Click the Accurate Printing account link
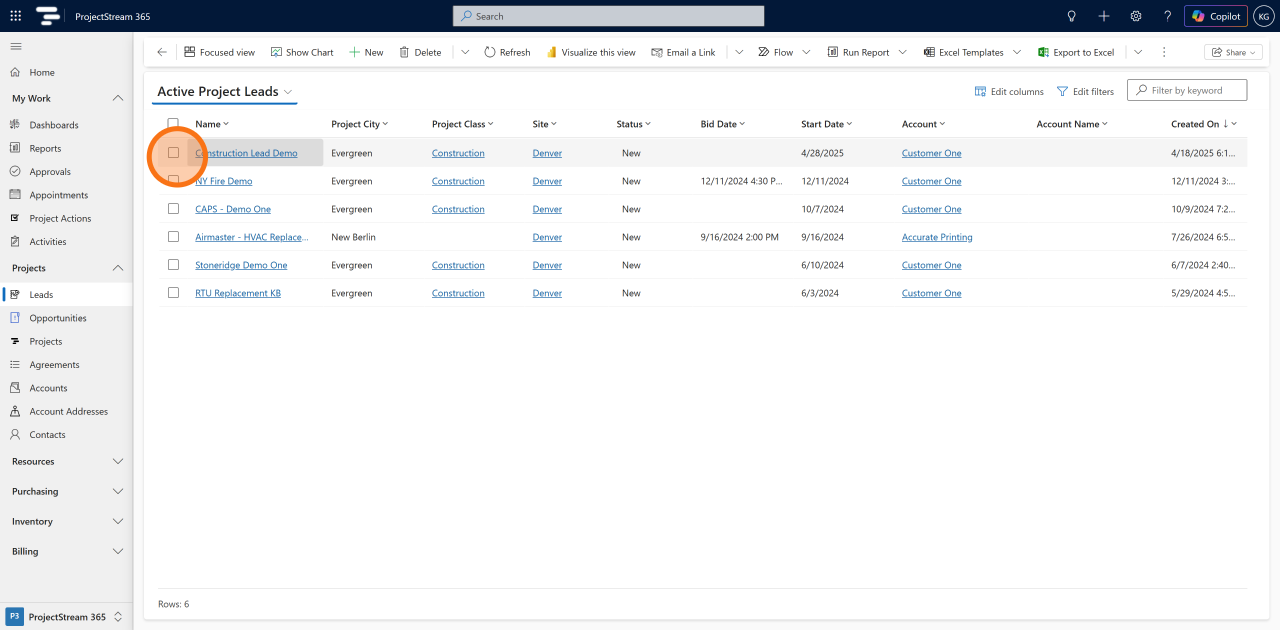The height and width of the screenshot is (630, 1280). coord(937,237)
